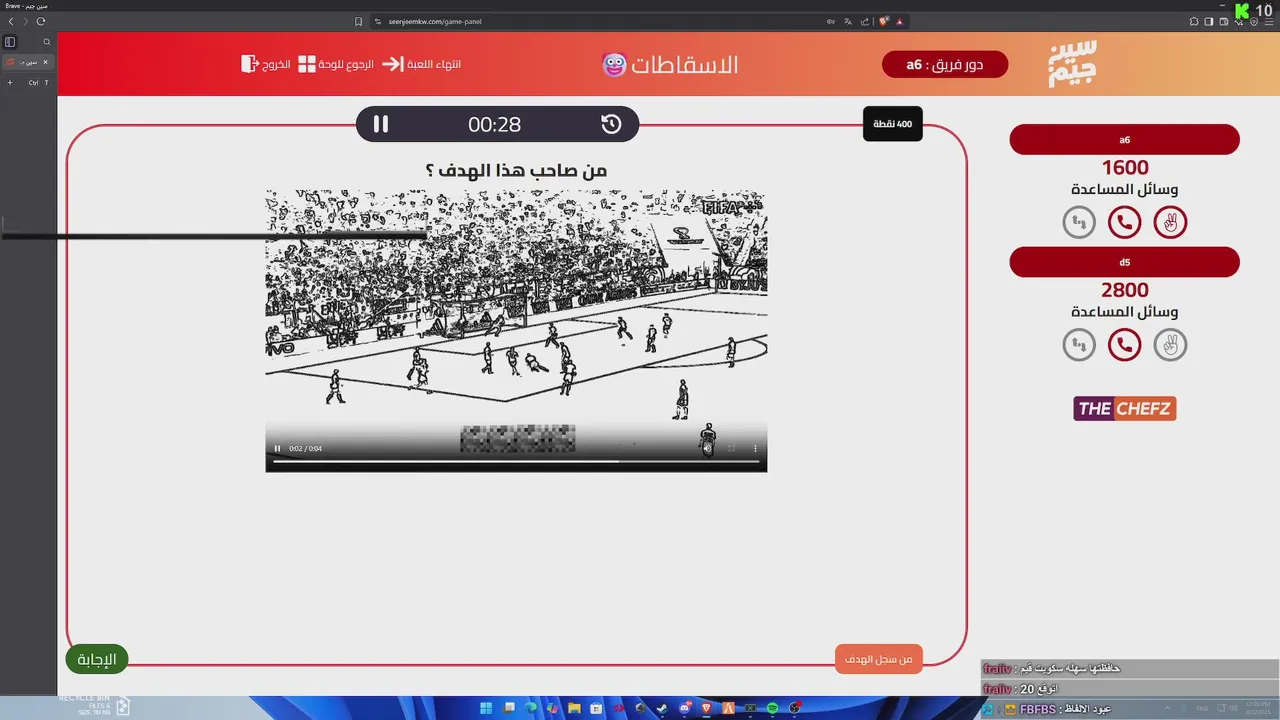1280x720 pixels.
Task: Reload the browser page
Action: coord(41,21)
